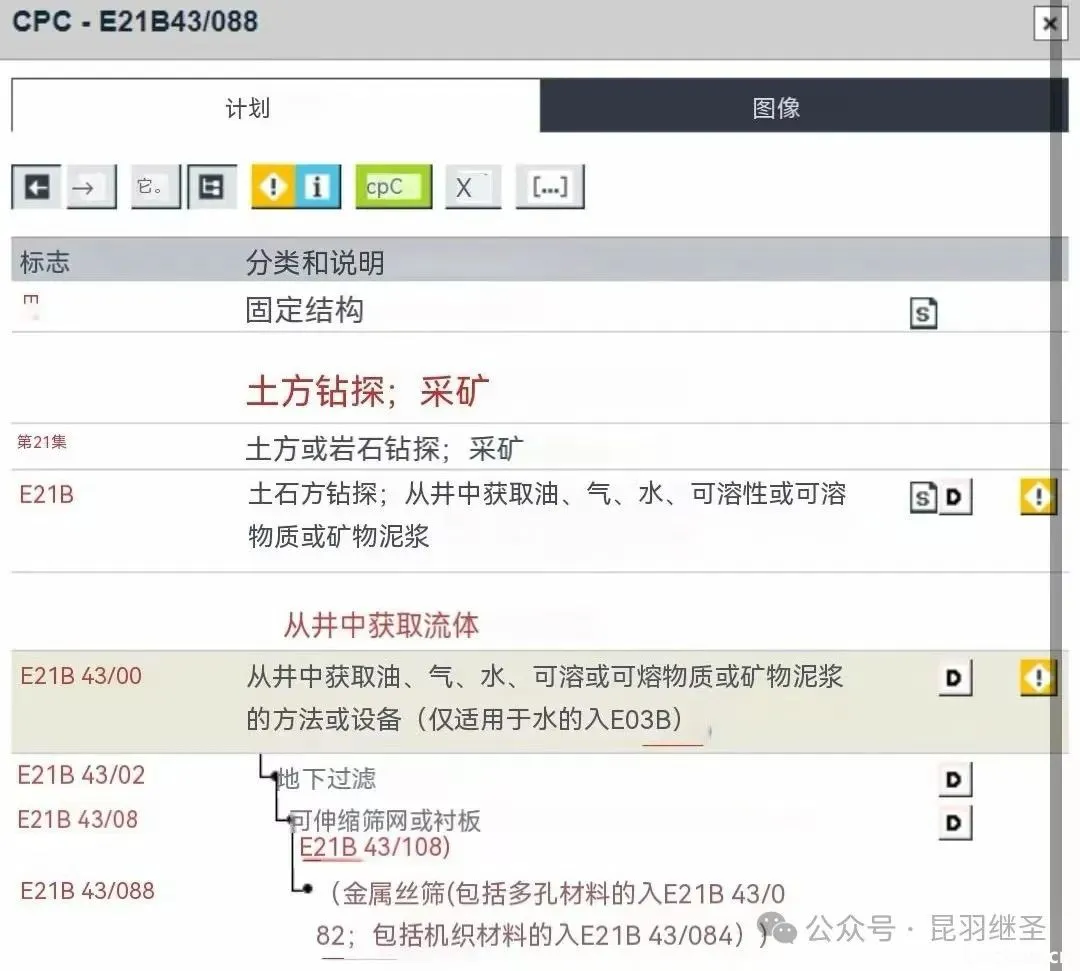The image size is (1080, 971).
Task: Click the X toolbar button
Action: (x=472, y=187)
